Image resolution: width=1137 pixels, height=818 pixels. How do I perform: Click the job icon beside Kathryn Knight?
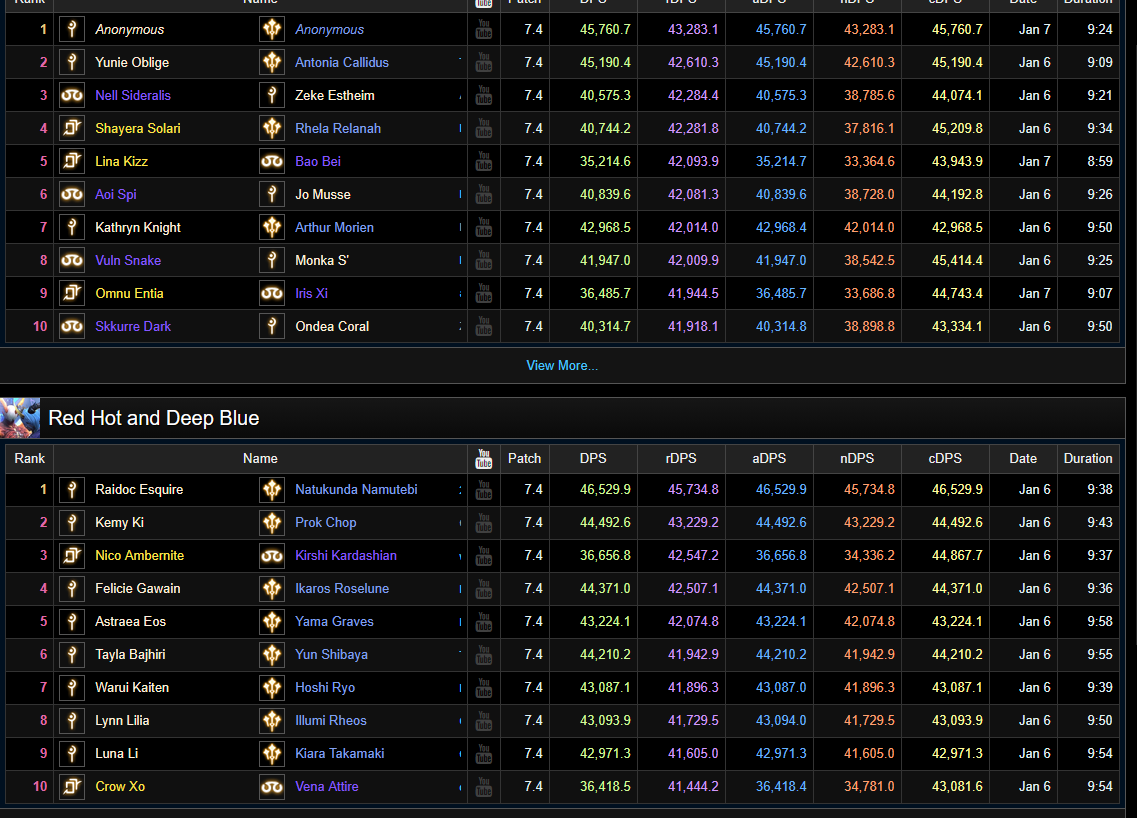(x=72, y=227)
